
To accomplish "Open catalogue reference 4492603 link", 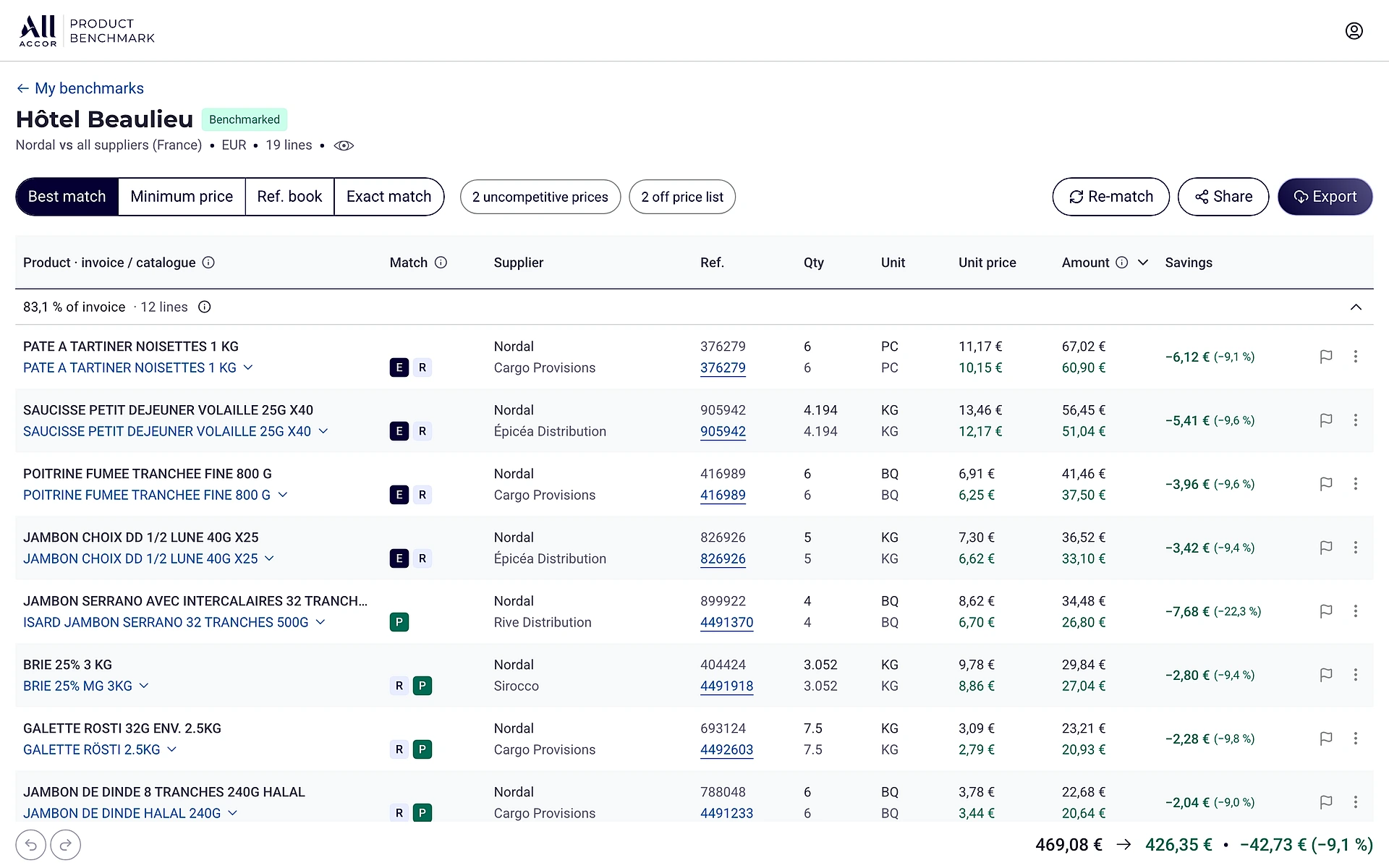I will (726, 749).
